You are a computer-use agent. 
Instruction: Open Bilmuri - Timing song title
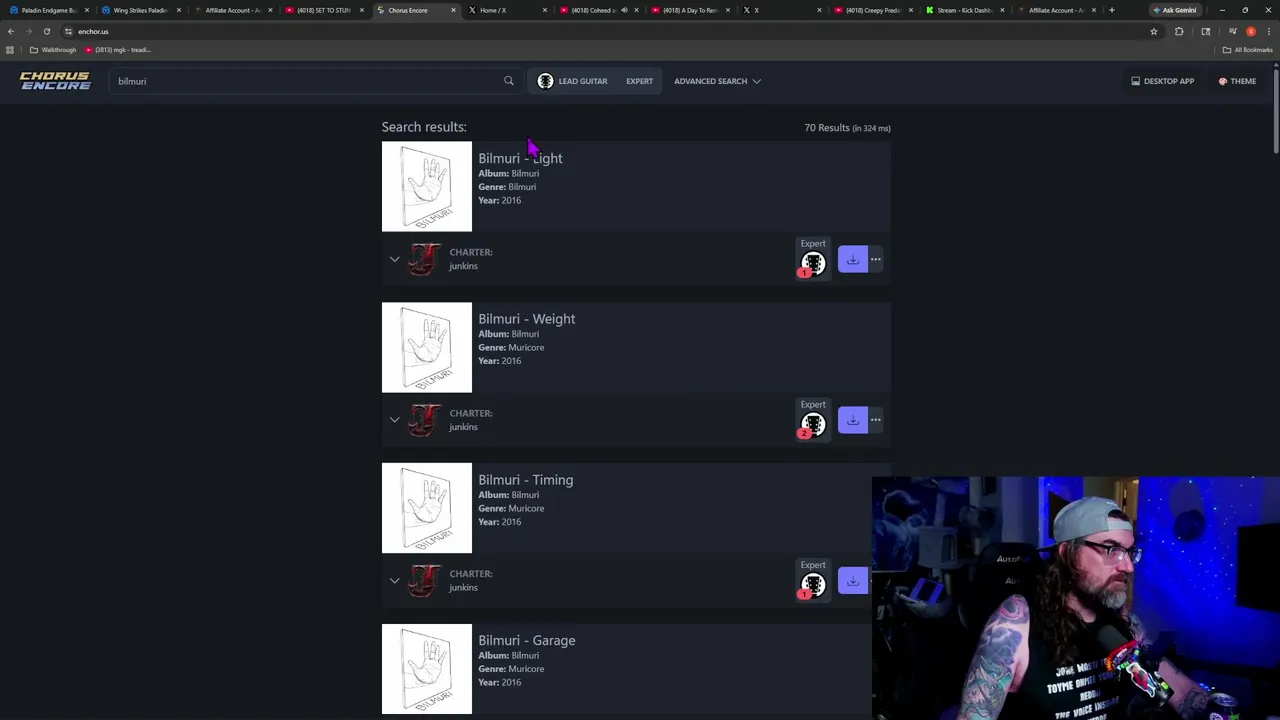coord(525,480)
